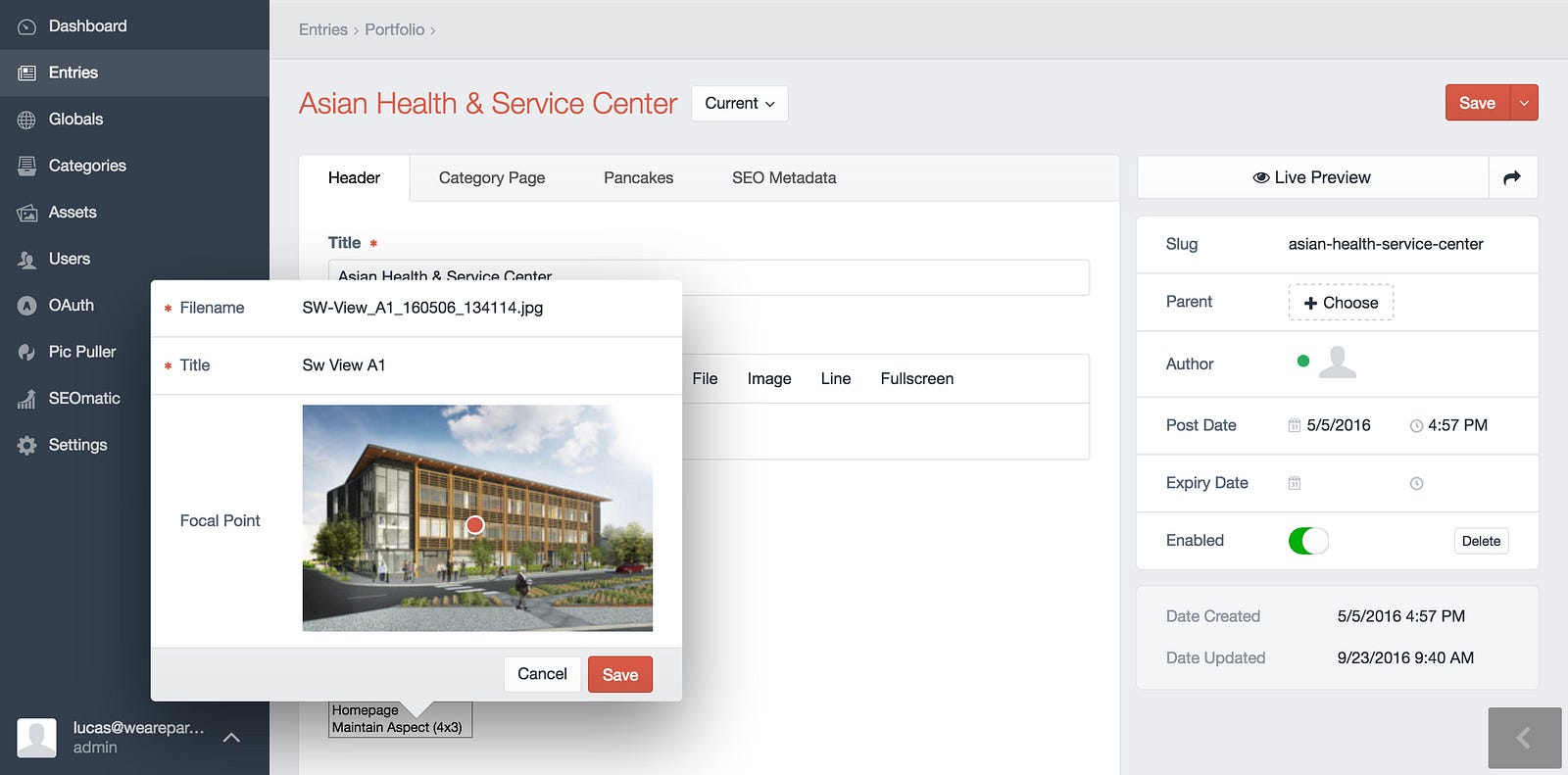Click the Live Preview button
The height and width of the screenshot is (775, 1568).
(1312, 177)
